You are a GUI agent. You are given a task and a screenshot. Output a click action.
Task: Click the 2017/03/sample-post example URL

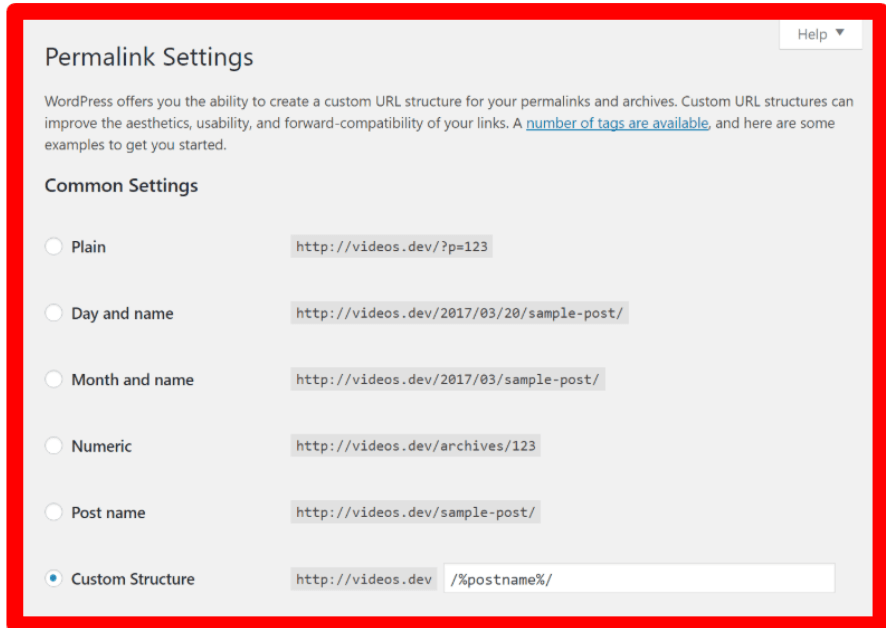(x=448, y=379)
